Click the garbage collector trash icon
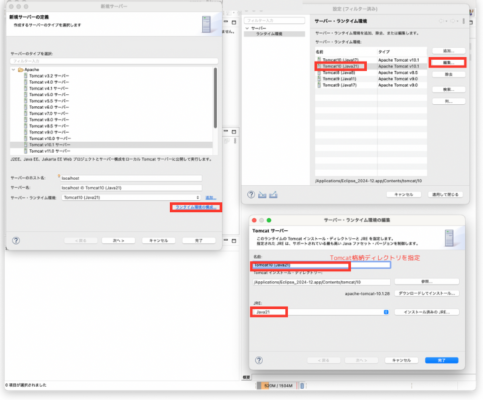483x400 pixels. pyautogui.click(x=302, y=386)
